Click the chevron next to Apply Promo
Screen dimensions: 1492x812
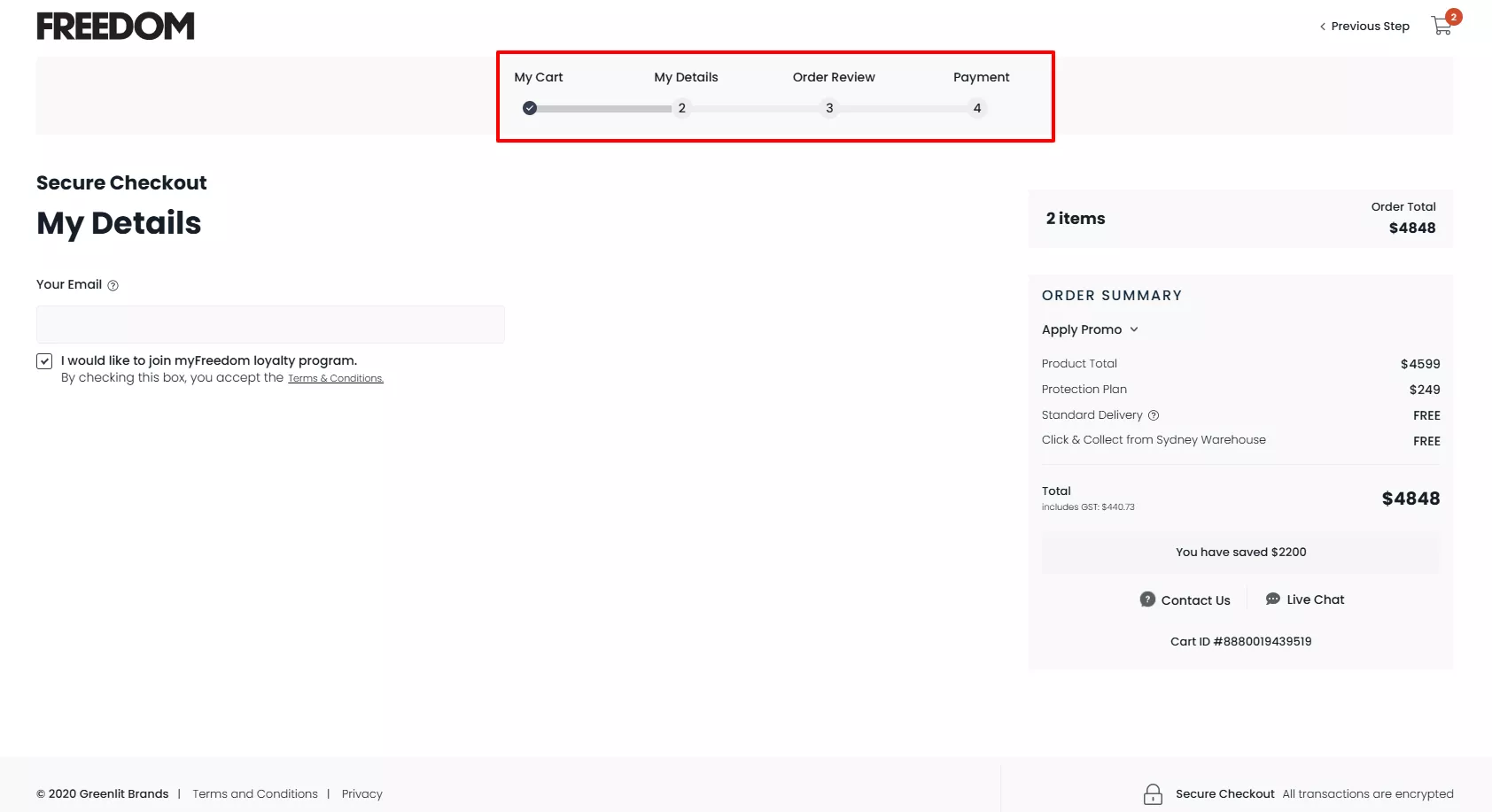point(1134,329)
